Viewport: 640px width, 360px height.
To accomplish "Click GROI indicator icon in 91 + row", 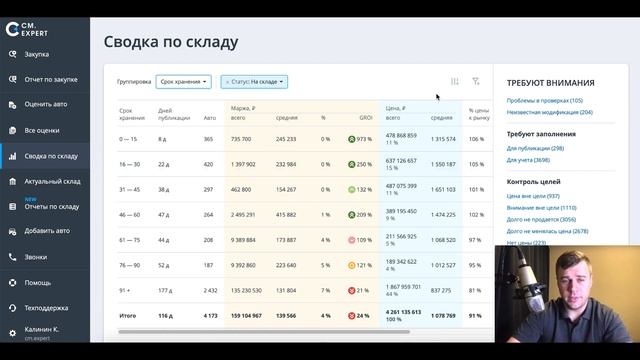I will (x=351, y=291).
